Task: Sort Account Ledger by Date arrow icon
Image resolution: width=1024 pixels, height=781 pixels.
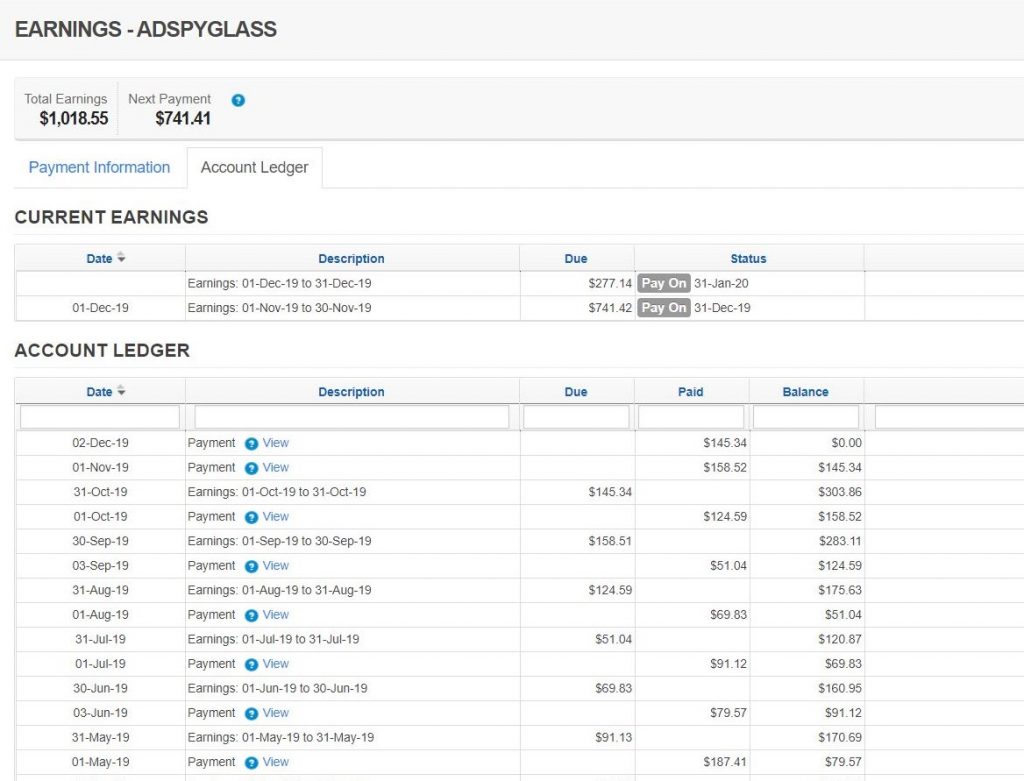Action: tap(121, 391)
